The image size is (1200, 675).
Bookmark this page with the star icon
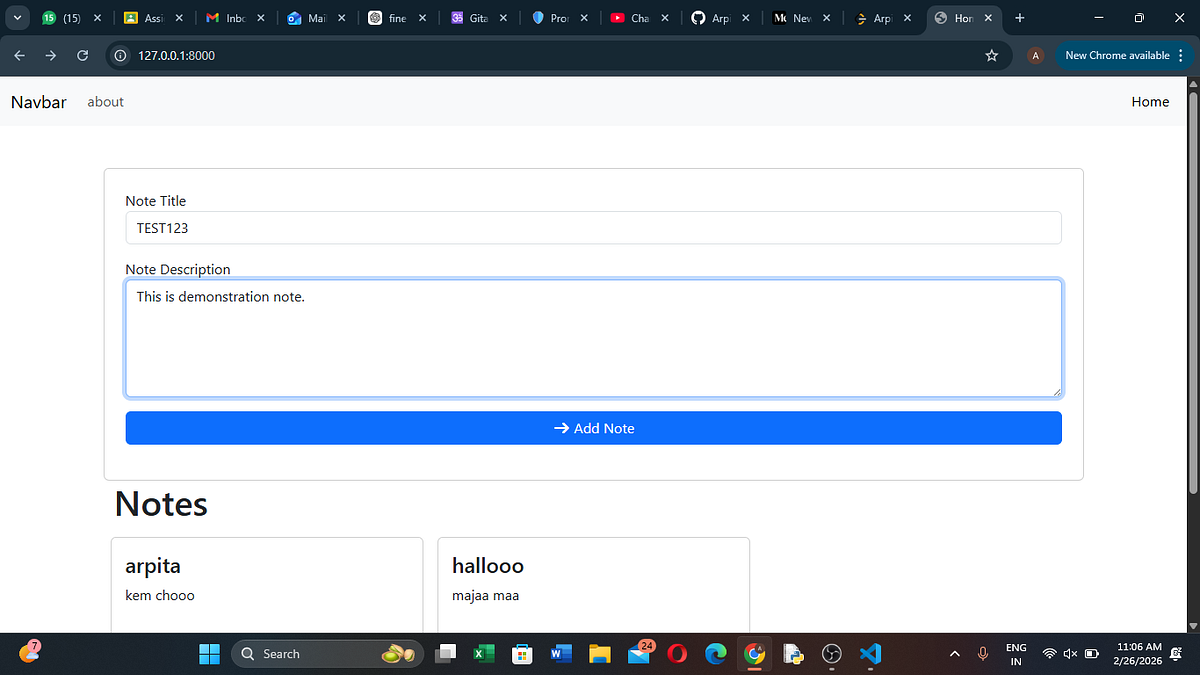tap(991, 56)
